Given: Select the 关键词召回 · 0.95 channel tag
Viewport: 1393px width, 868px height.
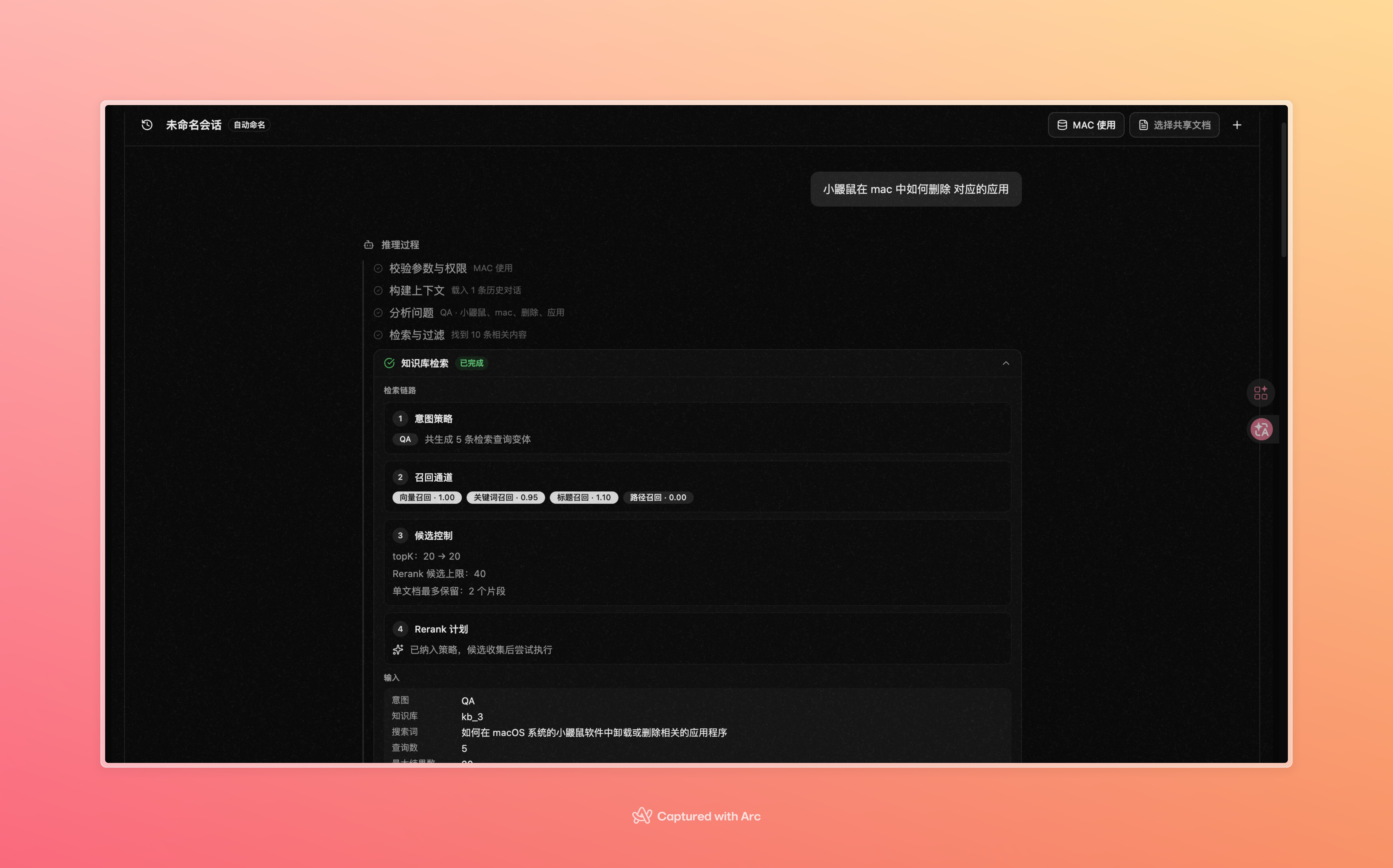Looking at the screenshot, I should coord(505,497).
